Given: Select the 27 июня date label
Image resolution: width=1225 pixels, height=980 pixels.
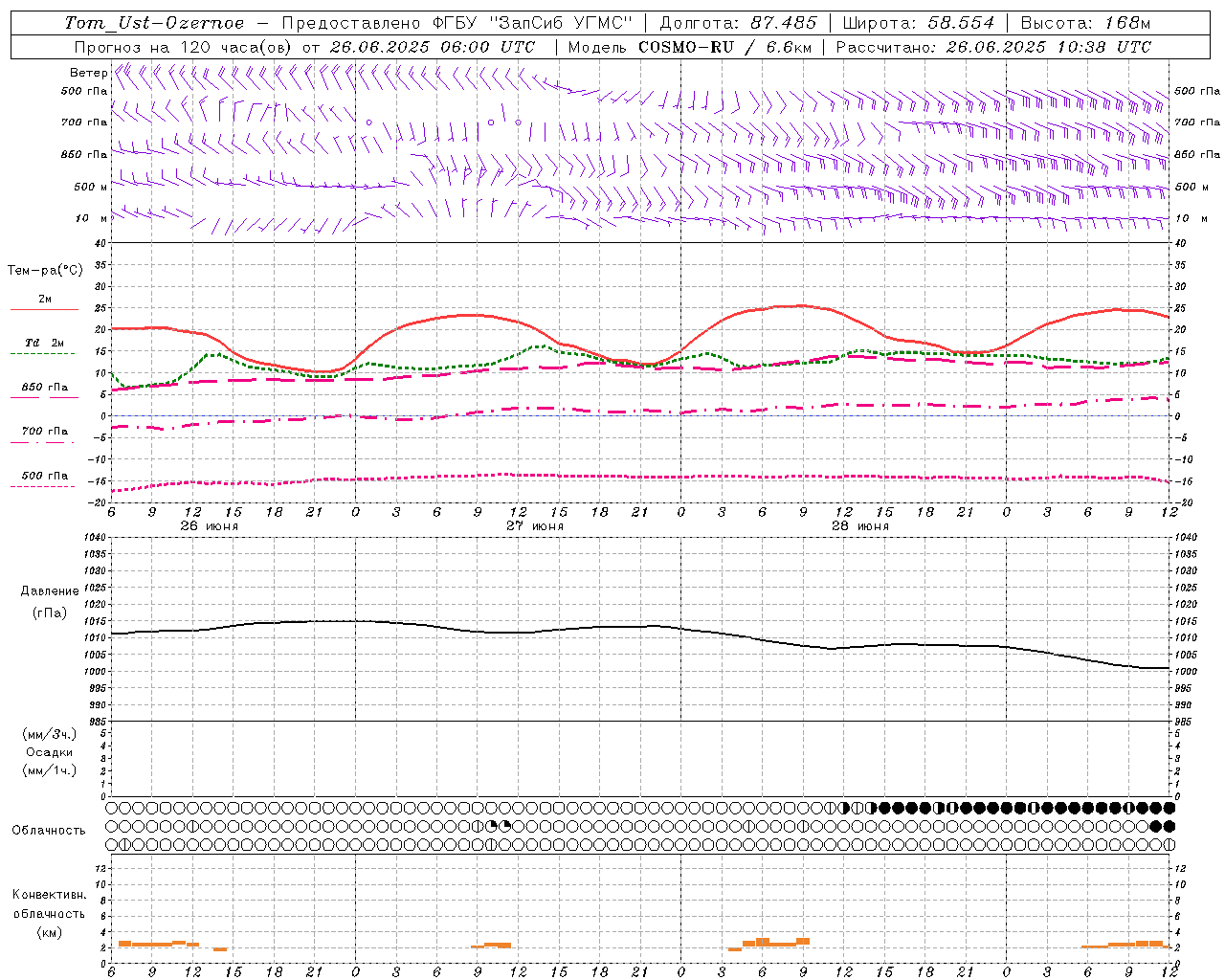Looking at the screenshot, I should click(535, 526).
